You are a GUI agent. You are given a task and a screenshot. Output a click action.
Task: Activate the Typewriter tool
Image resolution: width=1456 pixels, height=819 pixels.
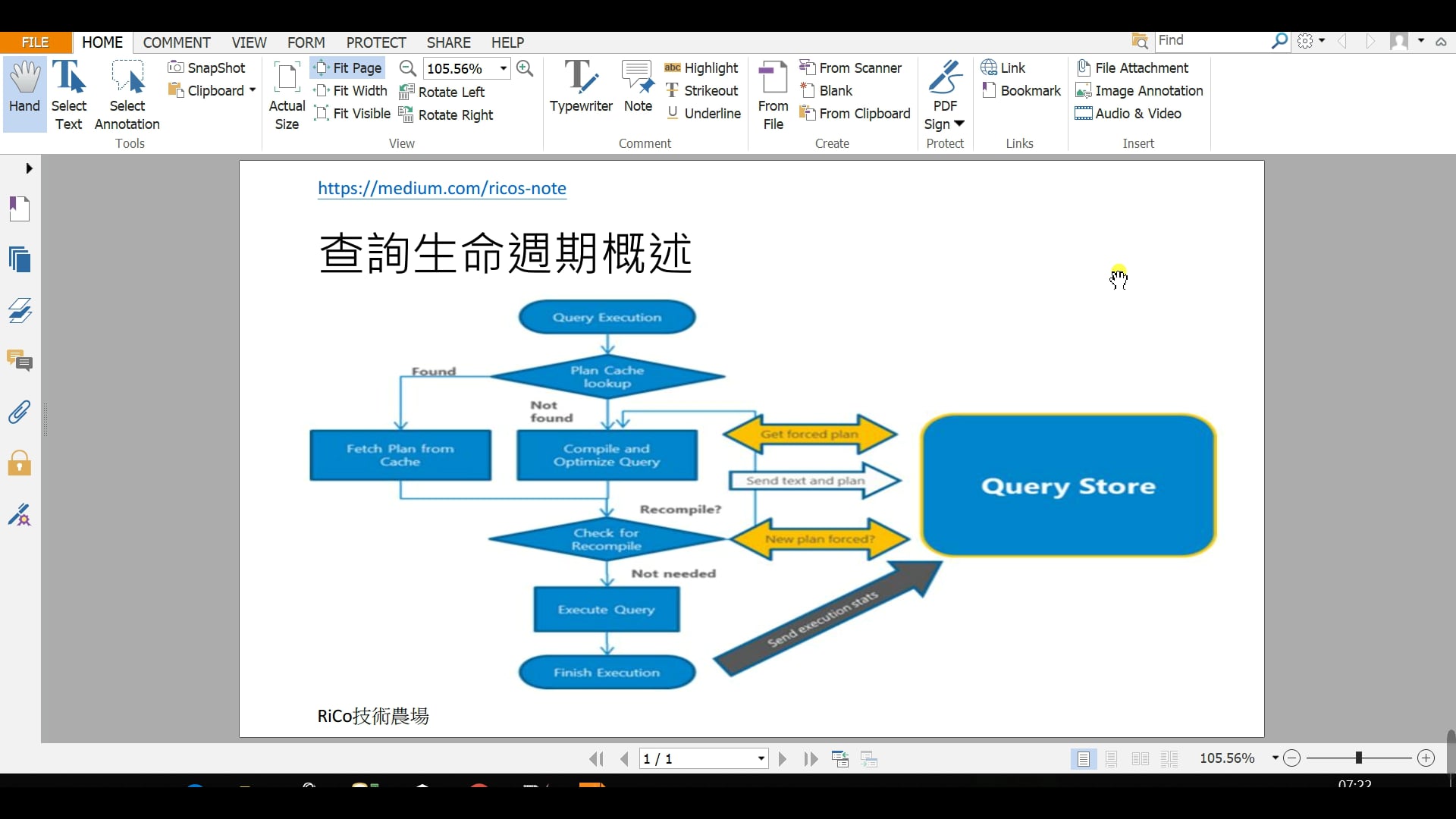pyautogui.click(x=581, y=89)
